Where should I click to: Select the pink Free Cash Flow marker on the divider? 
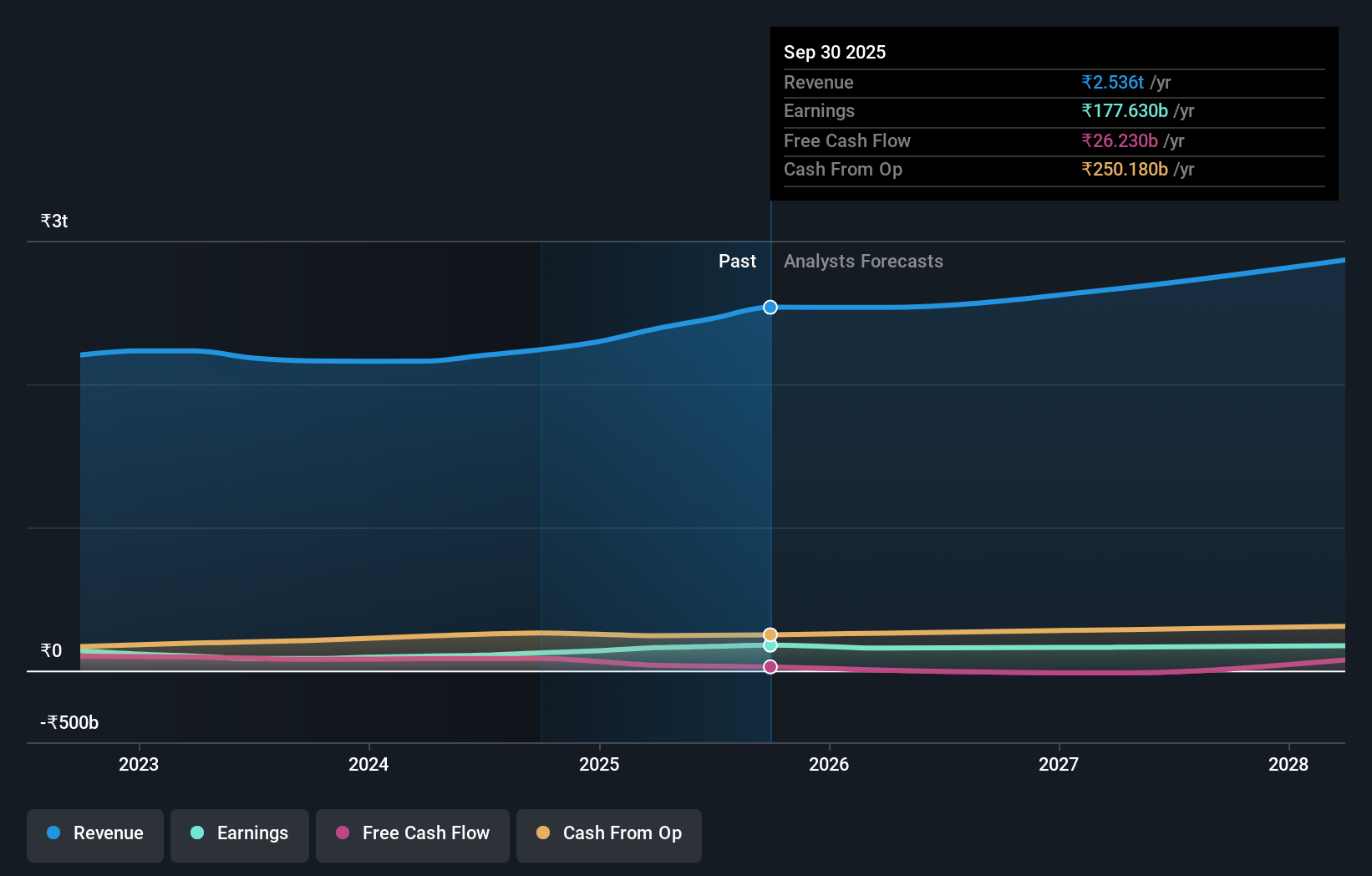770,666
